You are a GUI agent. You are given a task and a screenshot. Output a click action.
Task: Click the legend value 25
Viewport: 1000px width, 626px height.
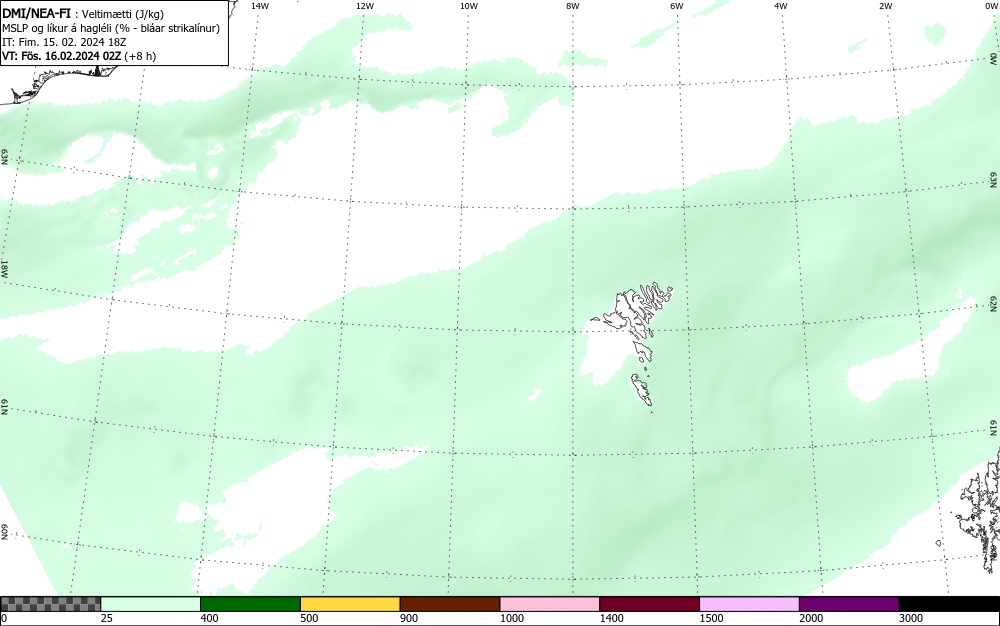click(x=107, y=618)
